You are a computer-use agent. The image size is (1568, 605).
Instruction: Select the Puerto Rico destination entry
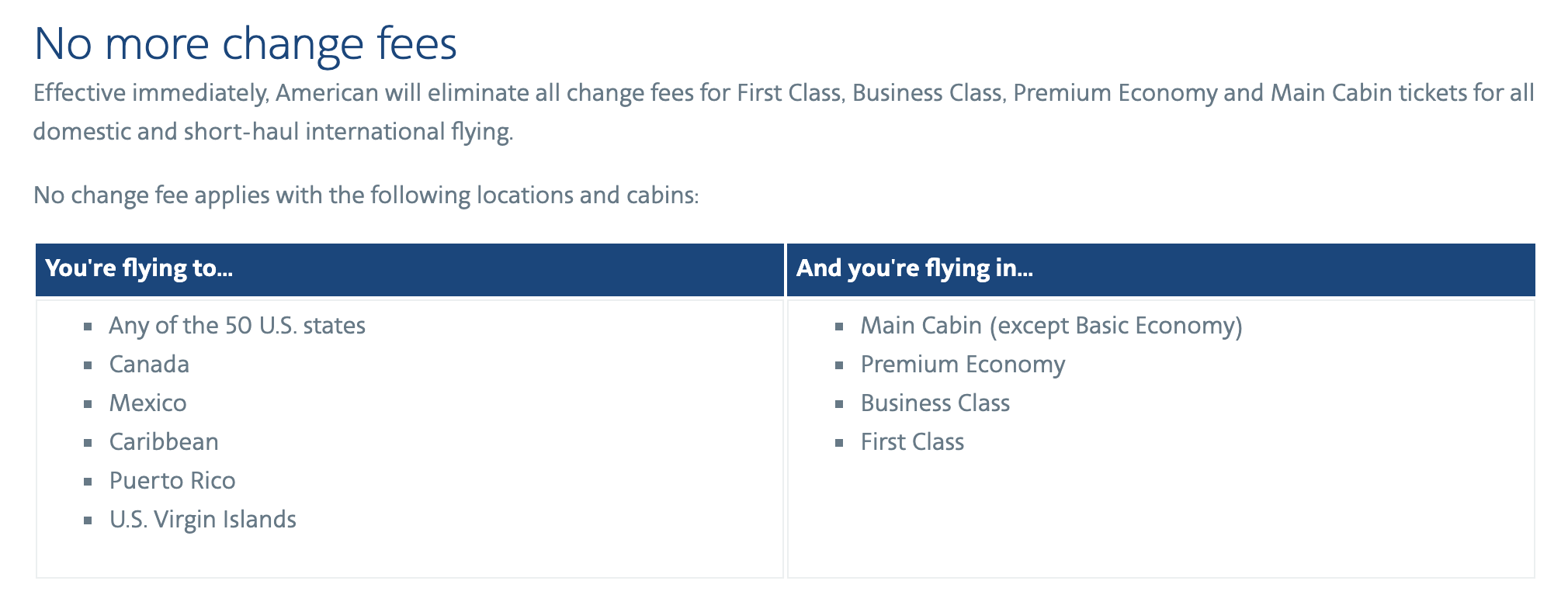coord(172,480)
